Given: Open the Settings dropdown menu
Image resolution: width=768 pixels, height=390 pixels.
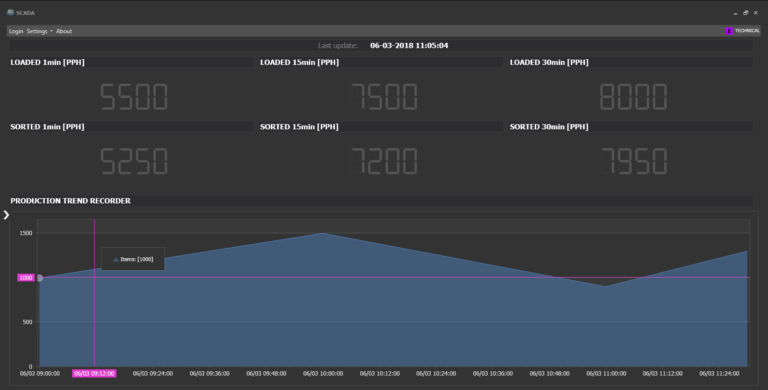Looking at the screenshot, I should (39, 31).
